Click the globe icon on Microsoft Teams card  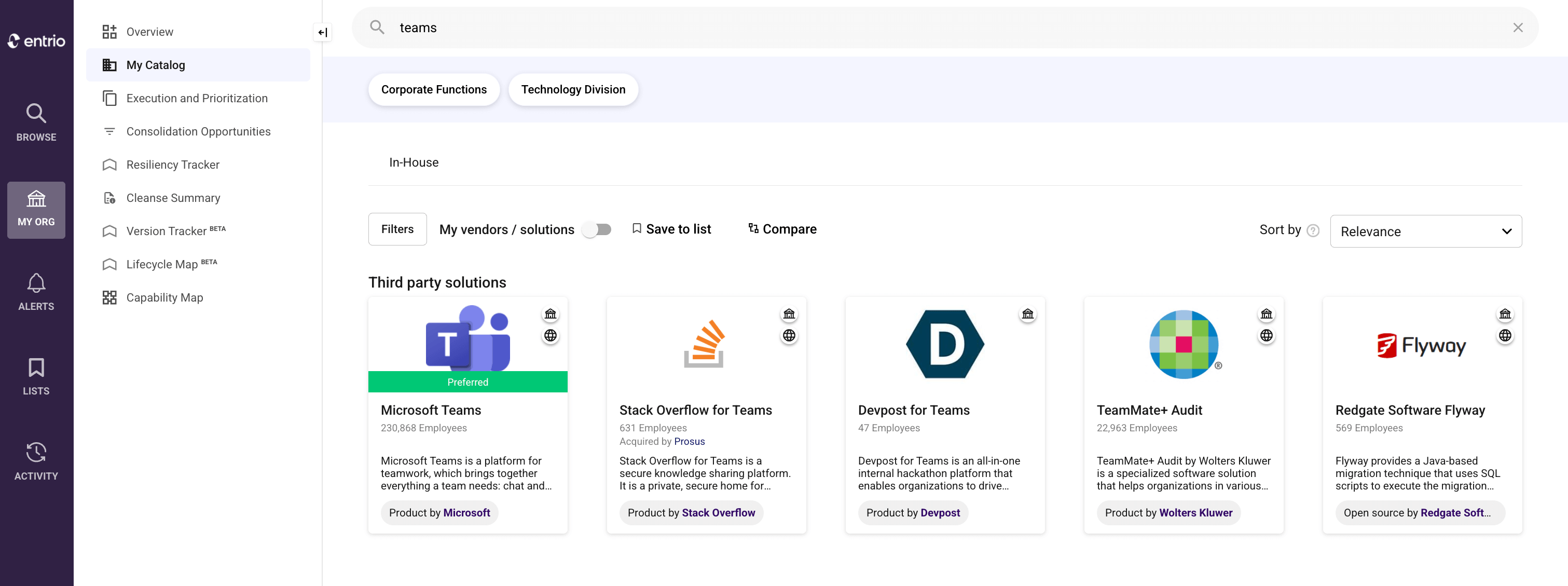551,336
